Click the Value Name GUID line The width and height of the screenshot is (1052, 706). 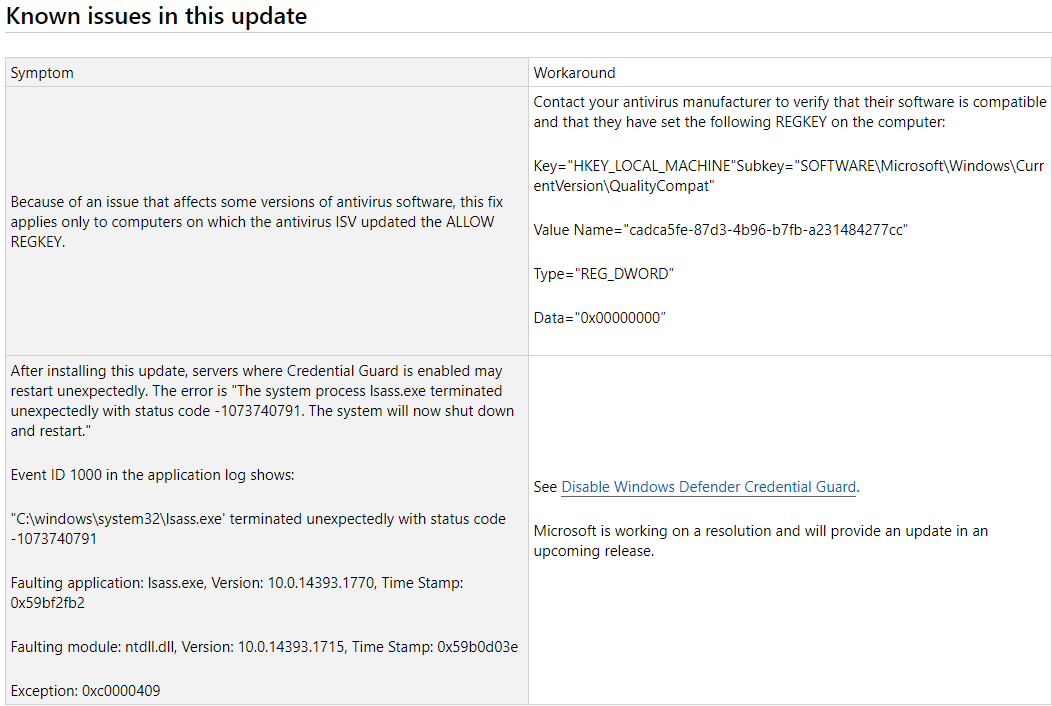tap(721, 230)
